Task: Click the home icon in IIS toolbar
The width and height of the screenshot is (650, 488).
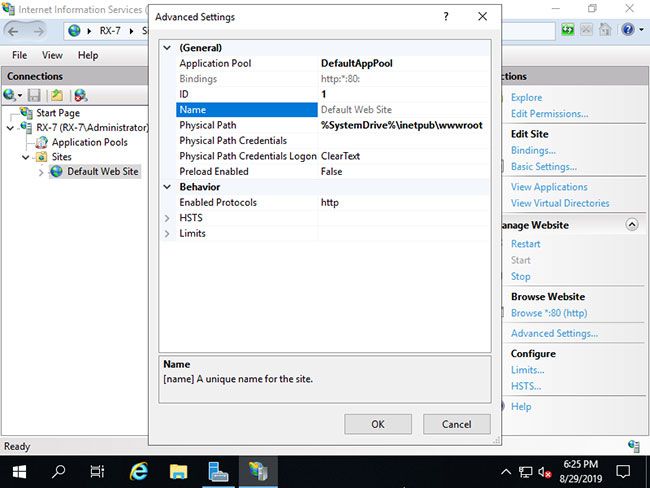Action: pos(605,29)
